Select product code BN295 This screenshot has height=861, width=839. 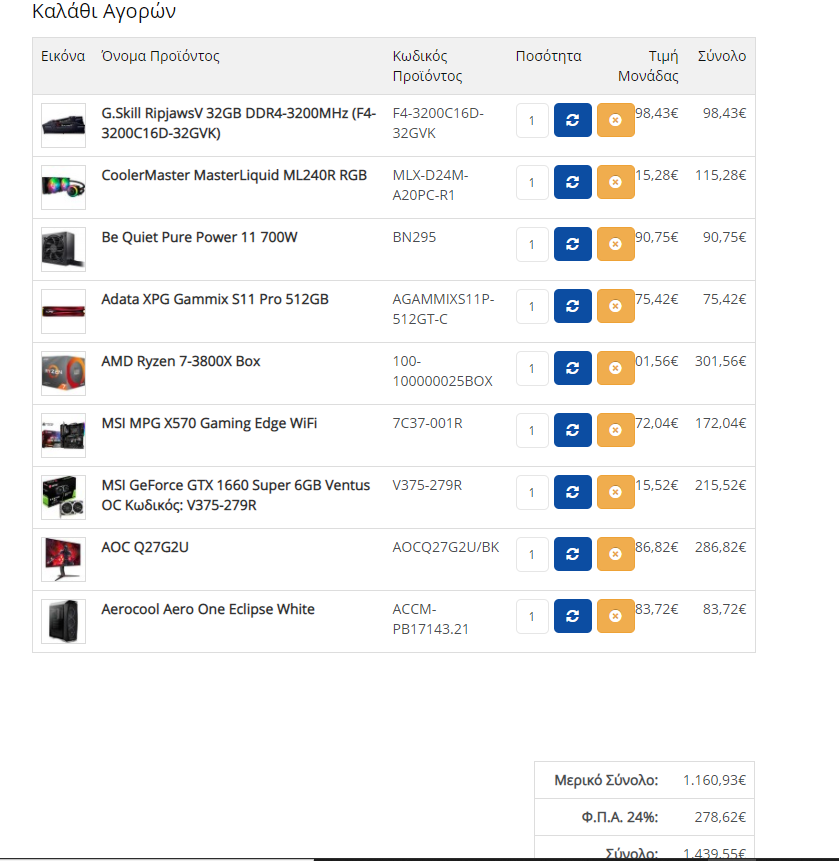[x=414, y=237]
